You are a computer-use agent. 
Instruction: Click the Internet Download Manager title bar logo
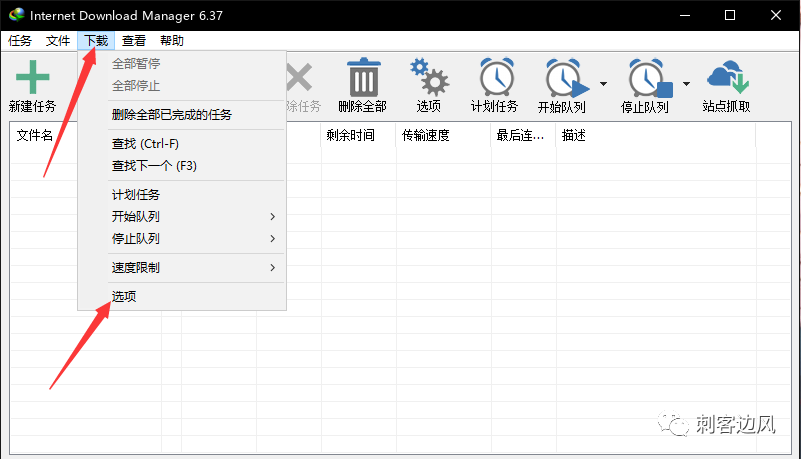tap(16, 15)
